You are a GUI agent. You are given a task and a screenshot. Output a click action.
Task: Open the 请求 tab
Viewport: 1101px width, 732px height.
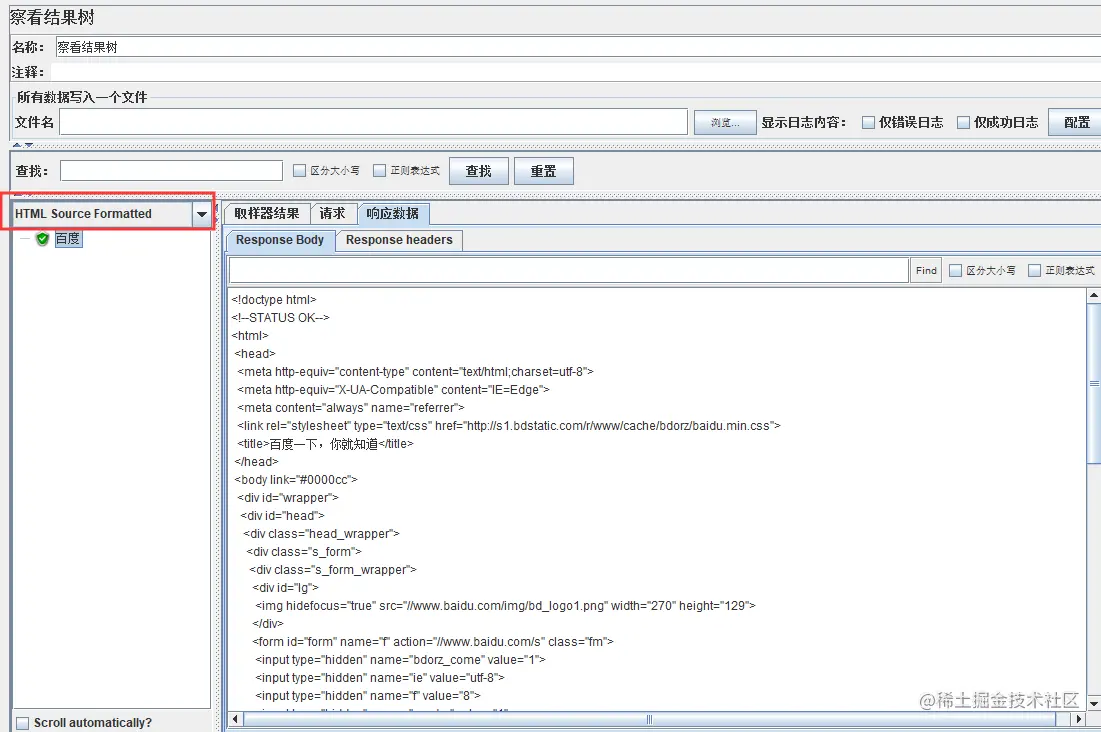click(333, 213)
